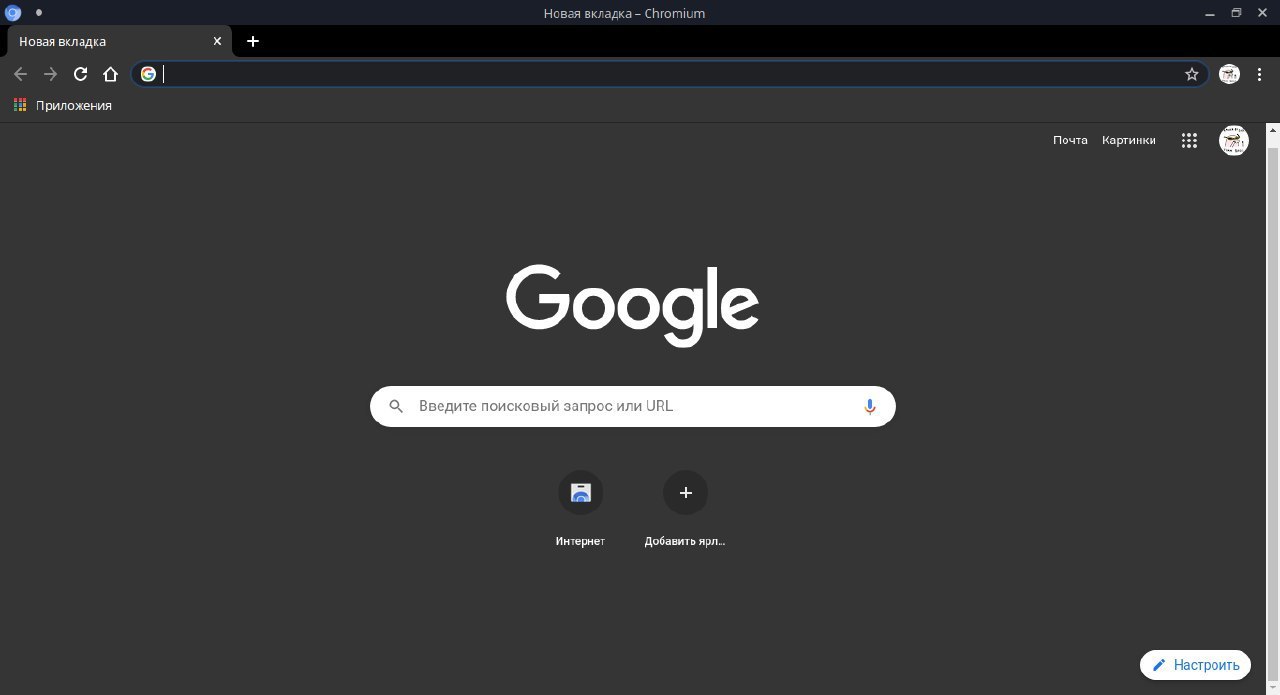Minimize the Chromium window
Image resolution: width=1280 pixels, height=695 pixels.
pos(1210,13)
